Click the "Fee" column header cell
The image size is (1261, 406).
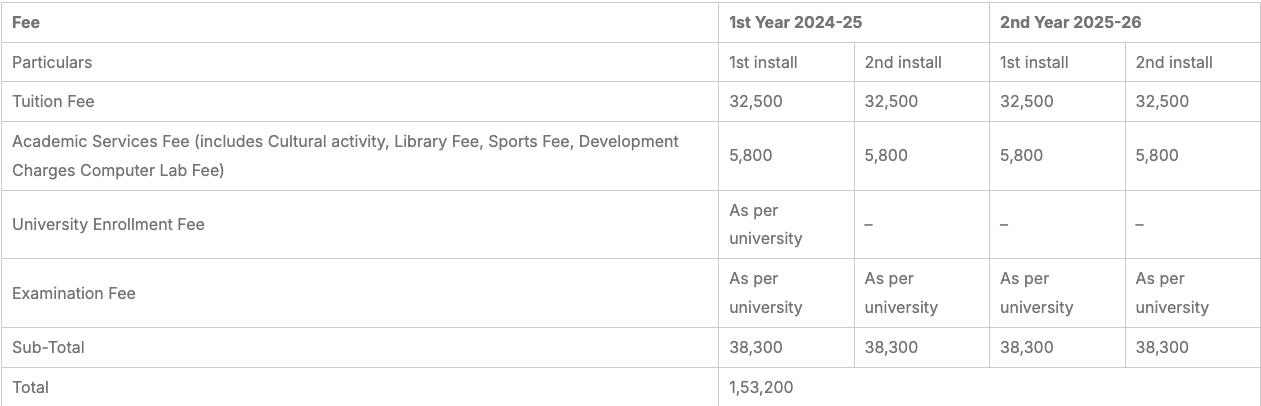pyautogui.click(x=26, y=22)
